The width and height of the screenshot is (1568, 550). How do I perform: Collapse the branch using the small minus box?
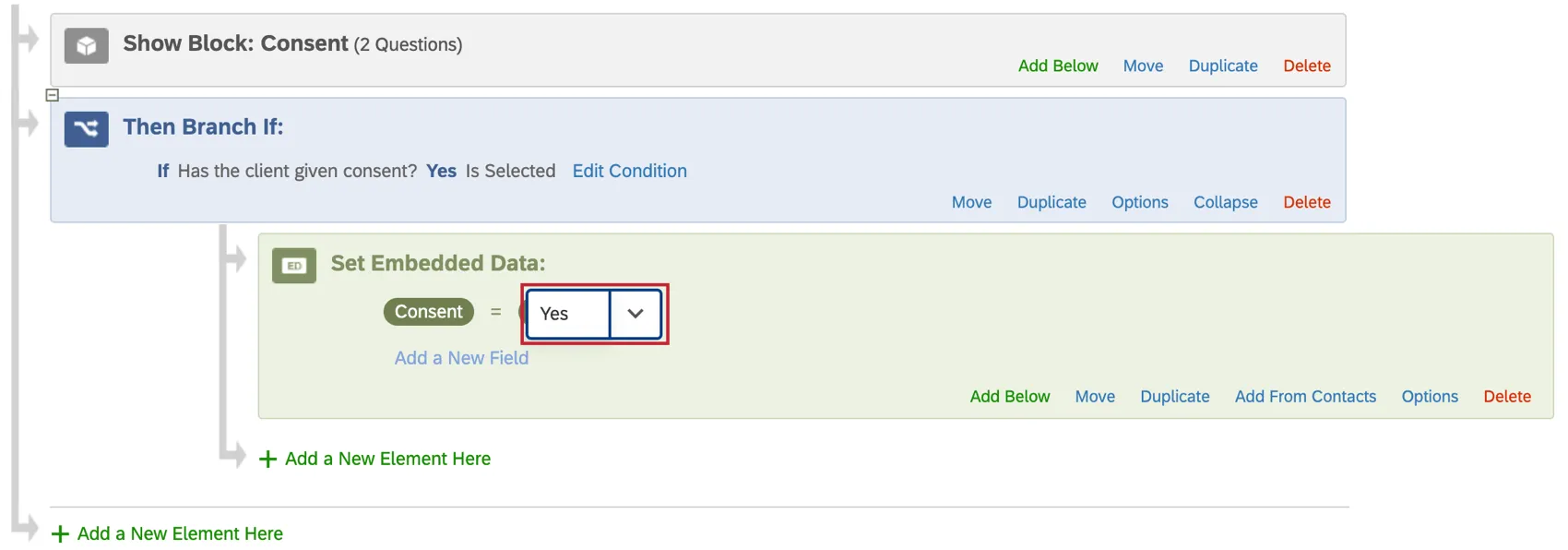(x=52, y=94)
